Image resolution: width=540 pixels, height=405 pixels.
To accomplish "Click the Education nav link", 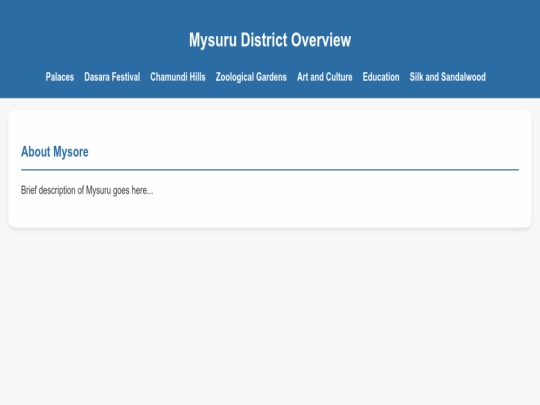I will (x=381, y=77).
